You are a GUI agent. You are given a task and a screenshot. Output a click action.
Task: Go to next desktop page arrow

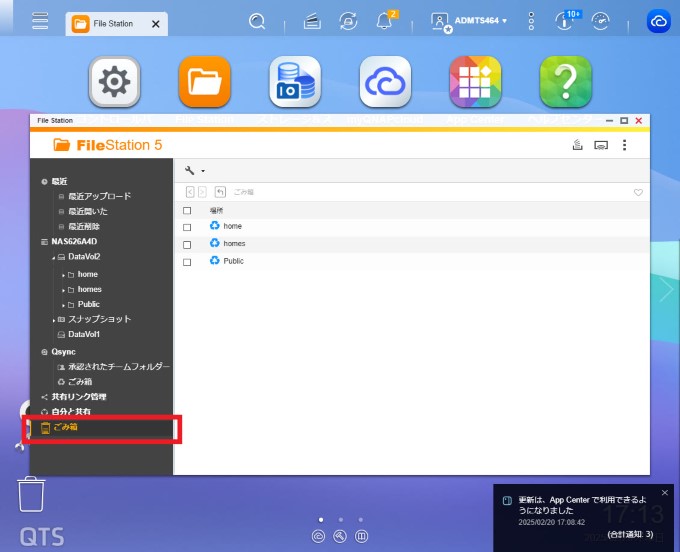click(x=666, y=290)
